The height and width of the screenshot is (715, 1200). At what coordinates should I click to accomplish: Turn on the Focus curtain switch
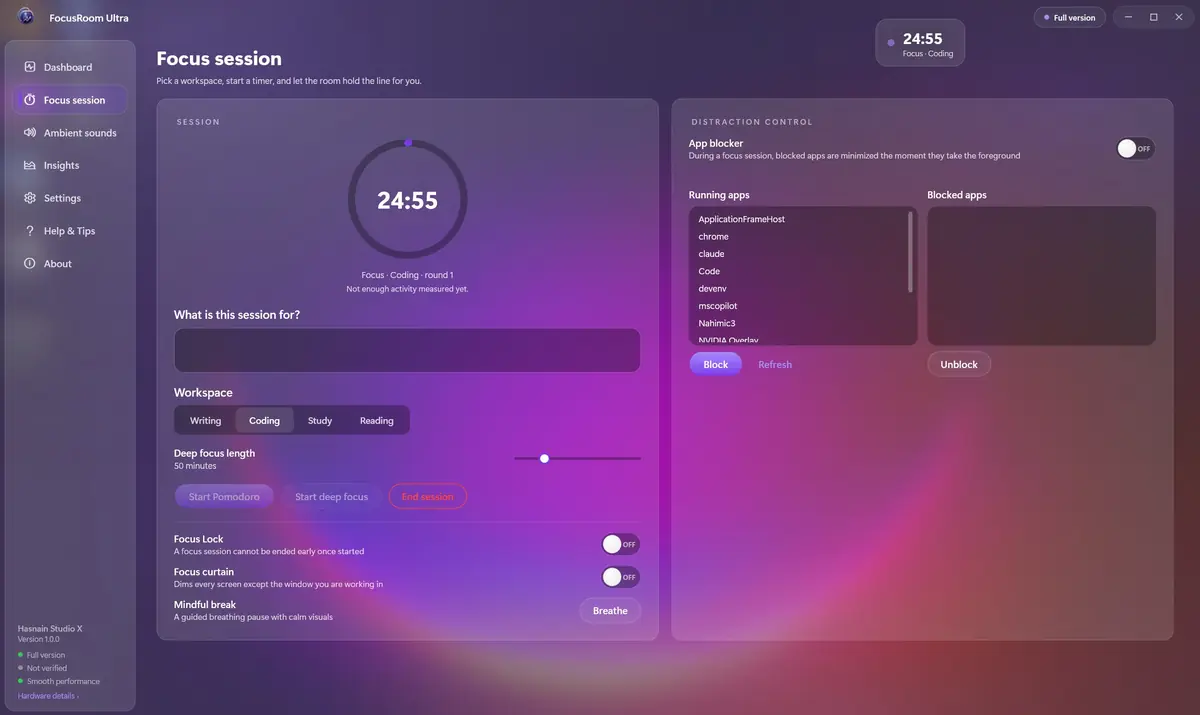click(620, 577)
